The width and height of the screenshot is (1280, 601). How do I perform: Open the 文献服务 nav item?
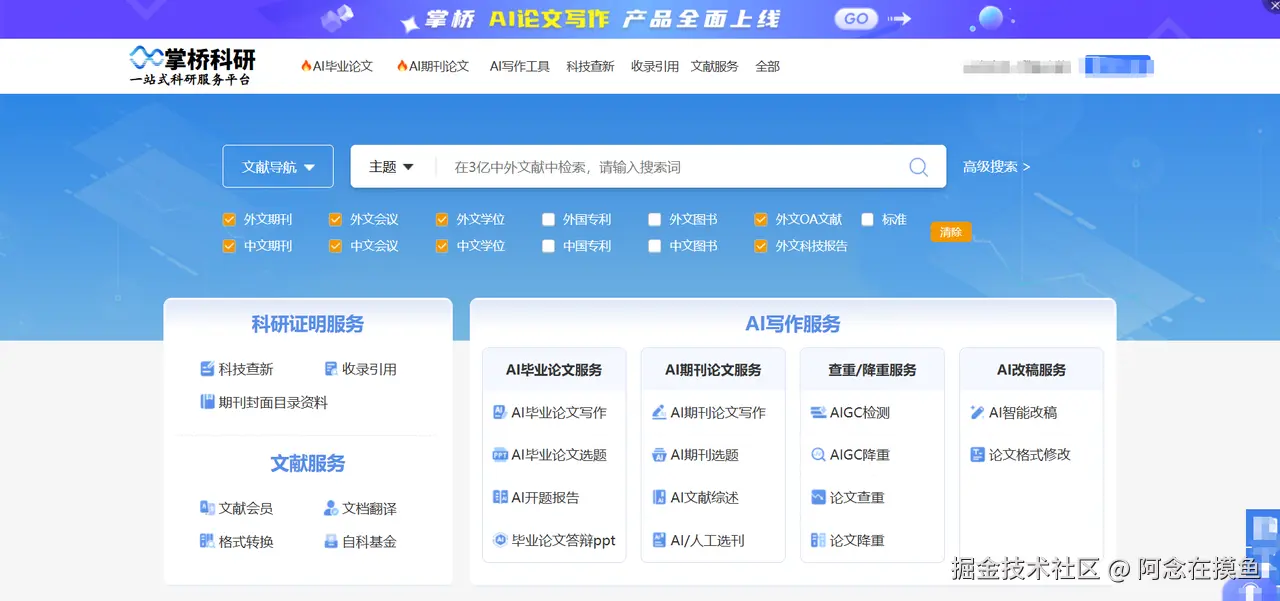point(714,66)
